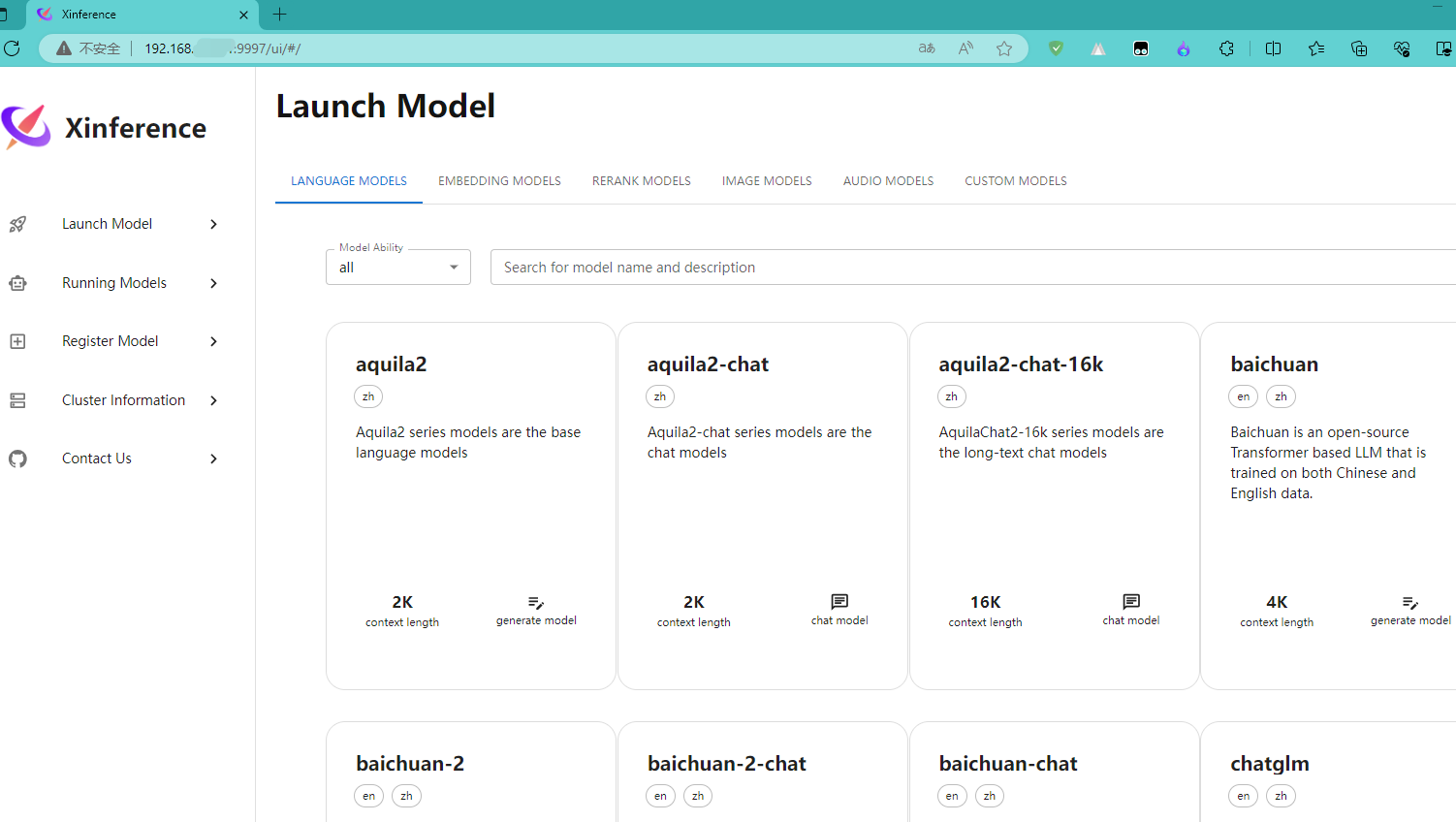Click the generate model icon on aquila2 card
Viewport: 1456px width, 822px height.
536,603
